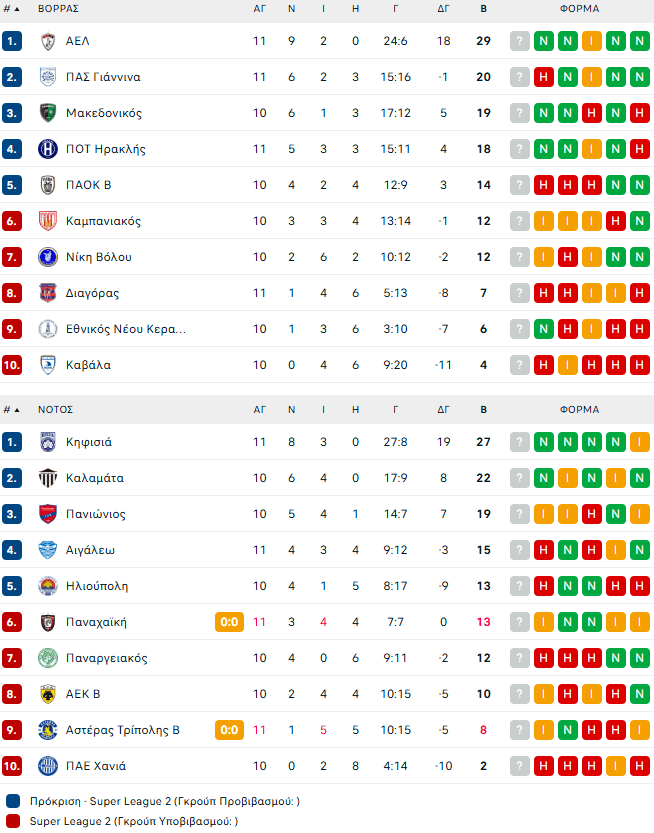The height and width of the screenshot is (833, 654).
Task: Click the Κηφισιά team crest
Action: pos(47,442)
